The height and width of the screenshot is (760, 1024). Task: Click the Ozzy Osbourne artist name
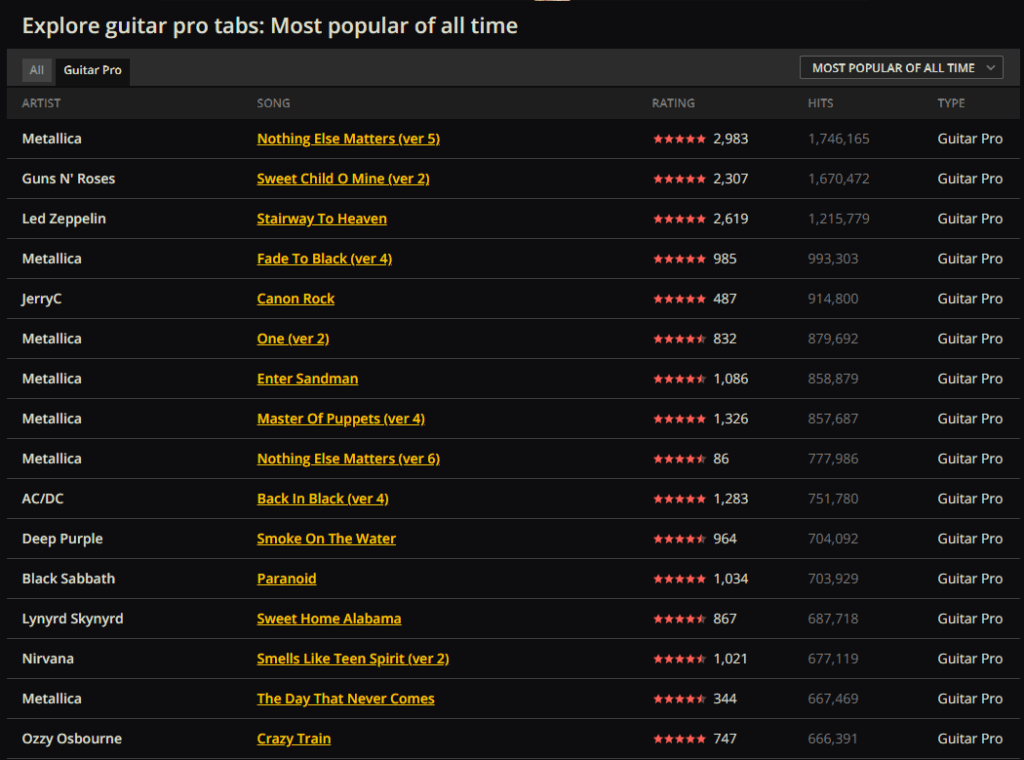pos(72,738)
